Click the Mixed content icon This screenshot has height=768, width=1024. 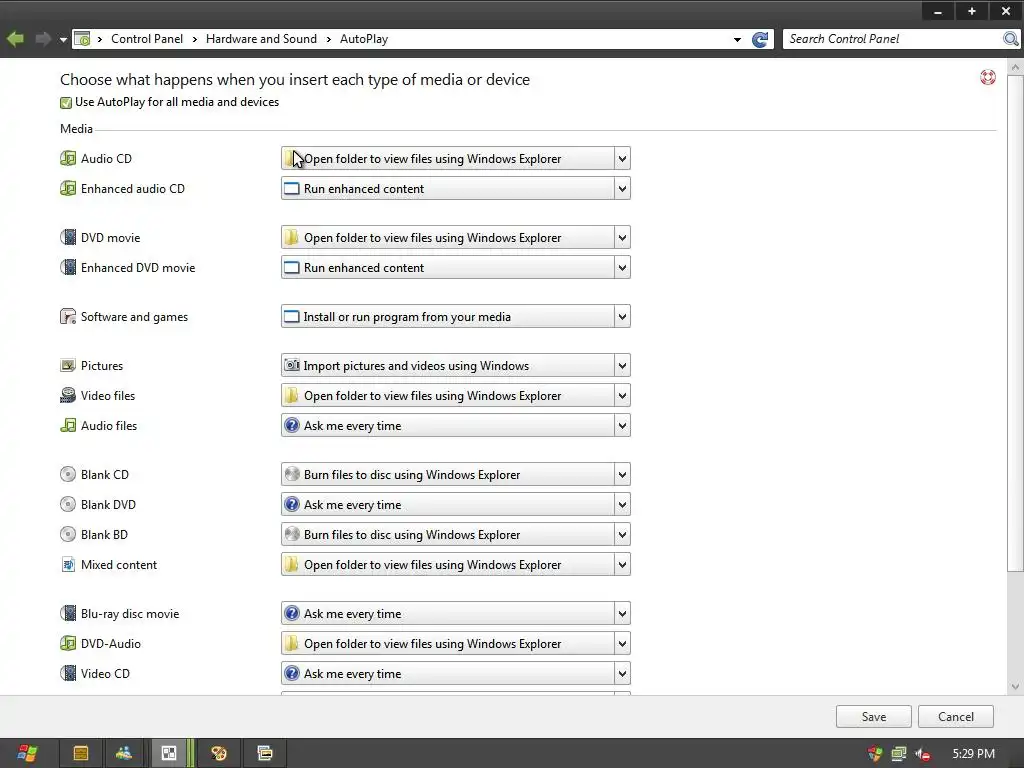tap(68, 565)
